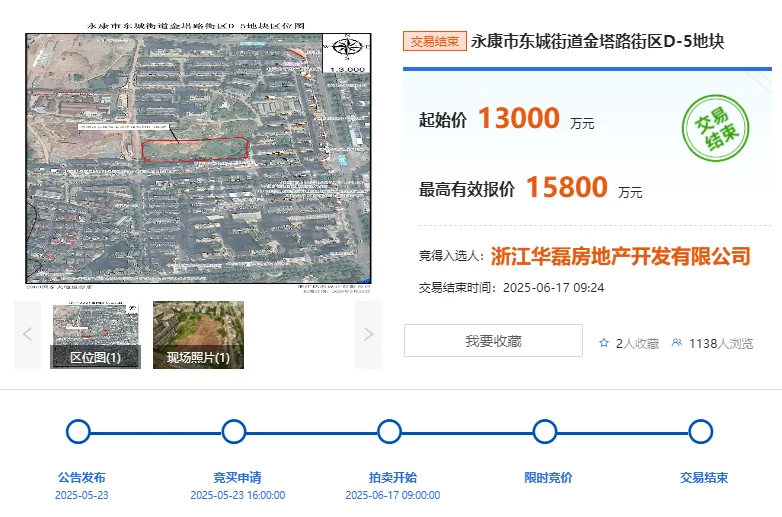Click the winner 浙江华磊房地产开发有限公司
The image size is (782, 517).
point(621,256)
